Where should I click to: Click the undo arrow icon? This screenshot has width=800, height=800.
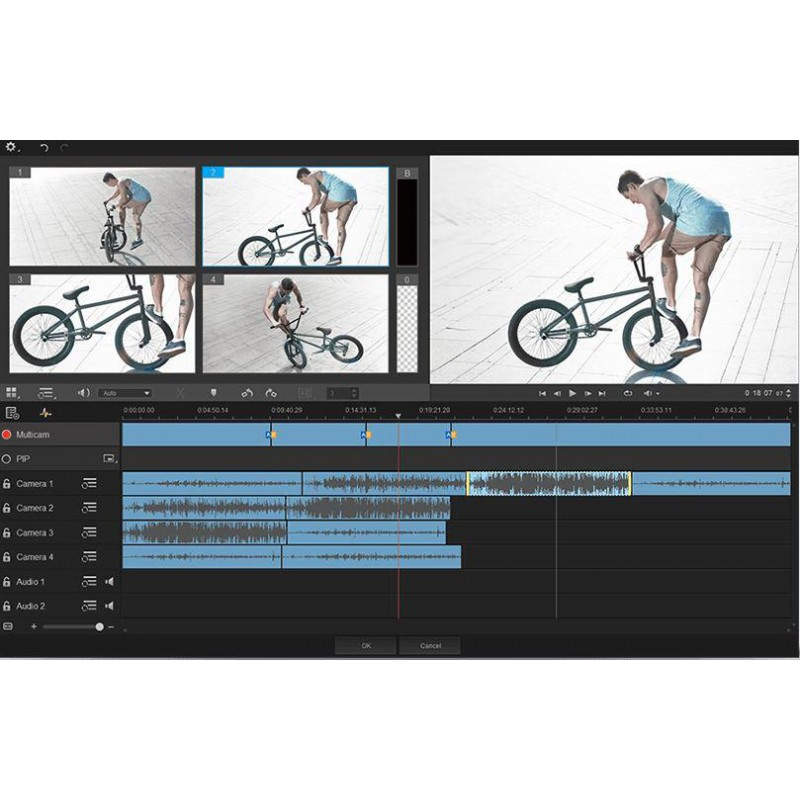(x=43, y=148)
